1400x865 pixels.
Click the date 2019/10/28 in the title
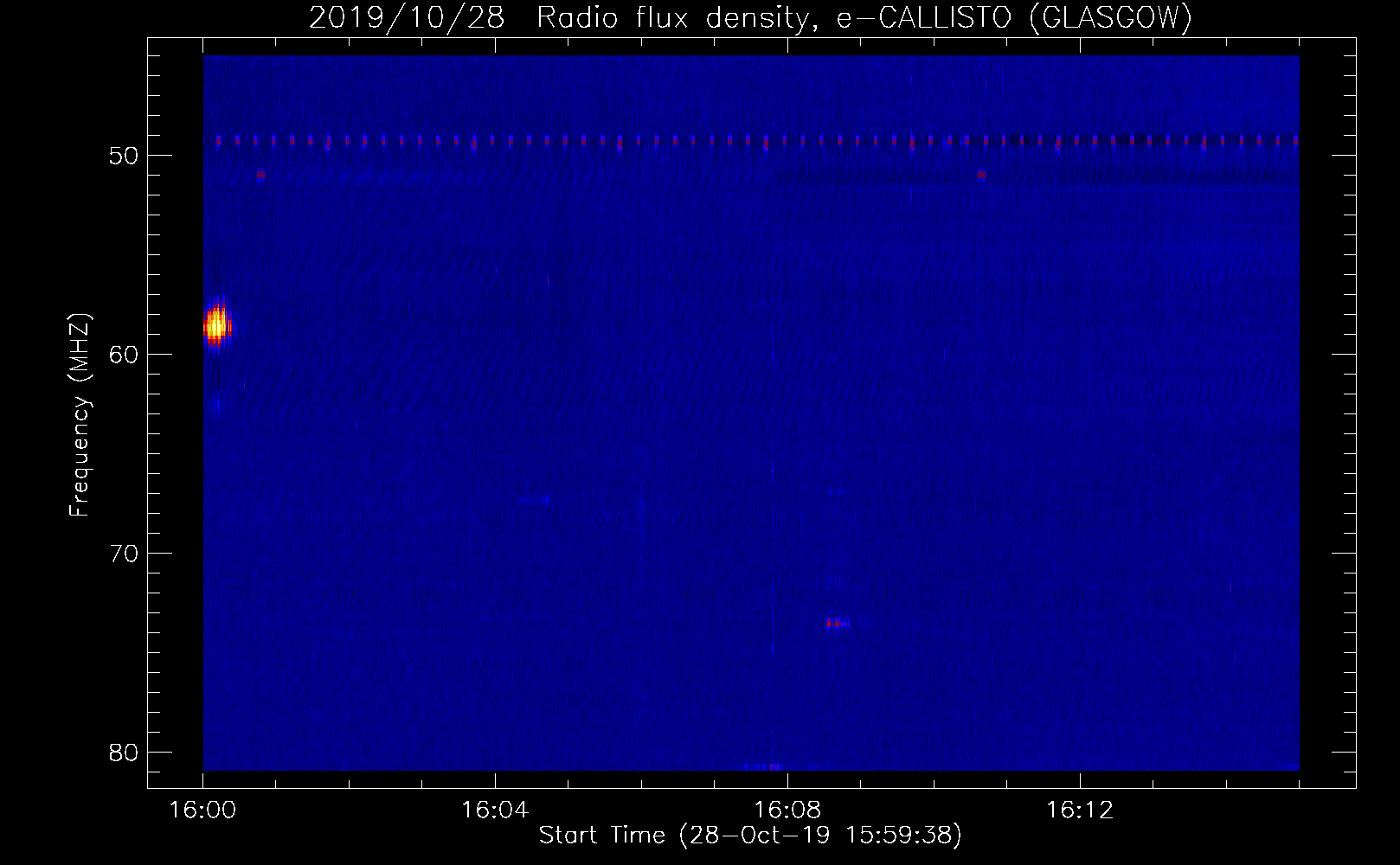406,18
